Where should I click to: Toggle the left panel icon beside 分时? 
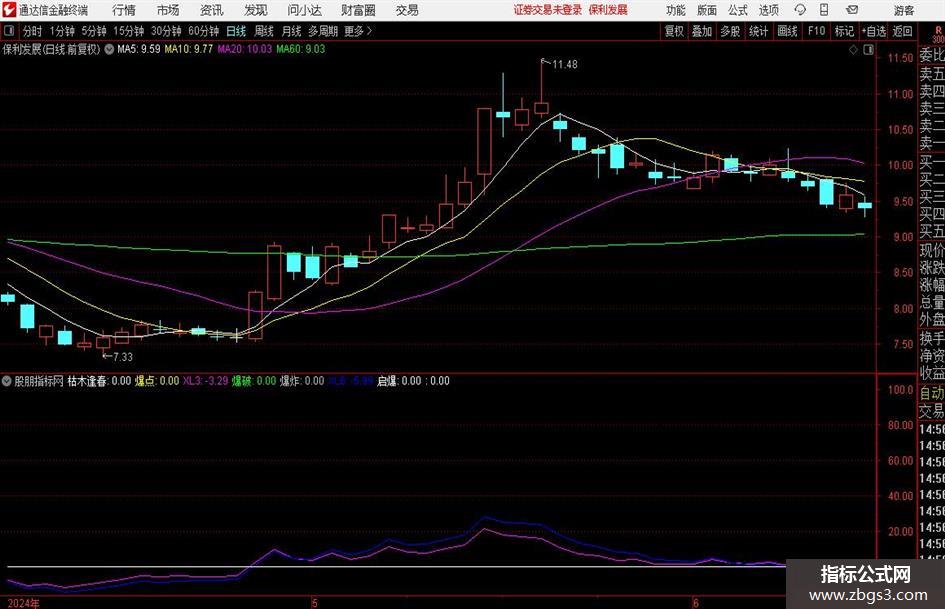(x=9, y=31)
